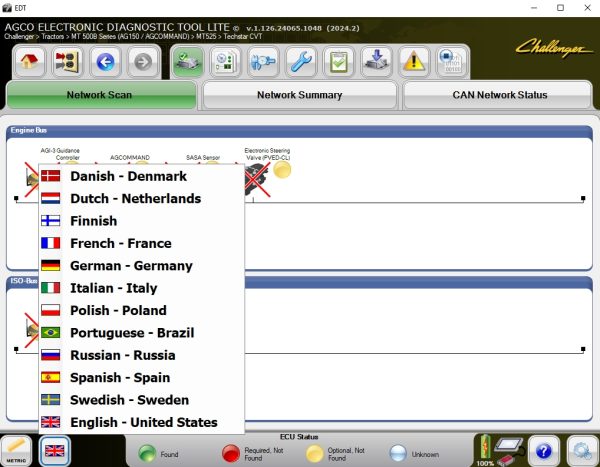Click the AGCOMMAND ECU label
The image size is (600, 467).
pos(130,157)
